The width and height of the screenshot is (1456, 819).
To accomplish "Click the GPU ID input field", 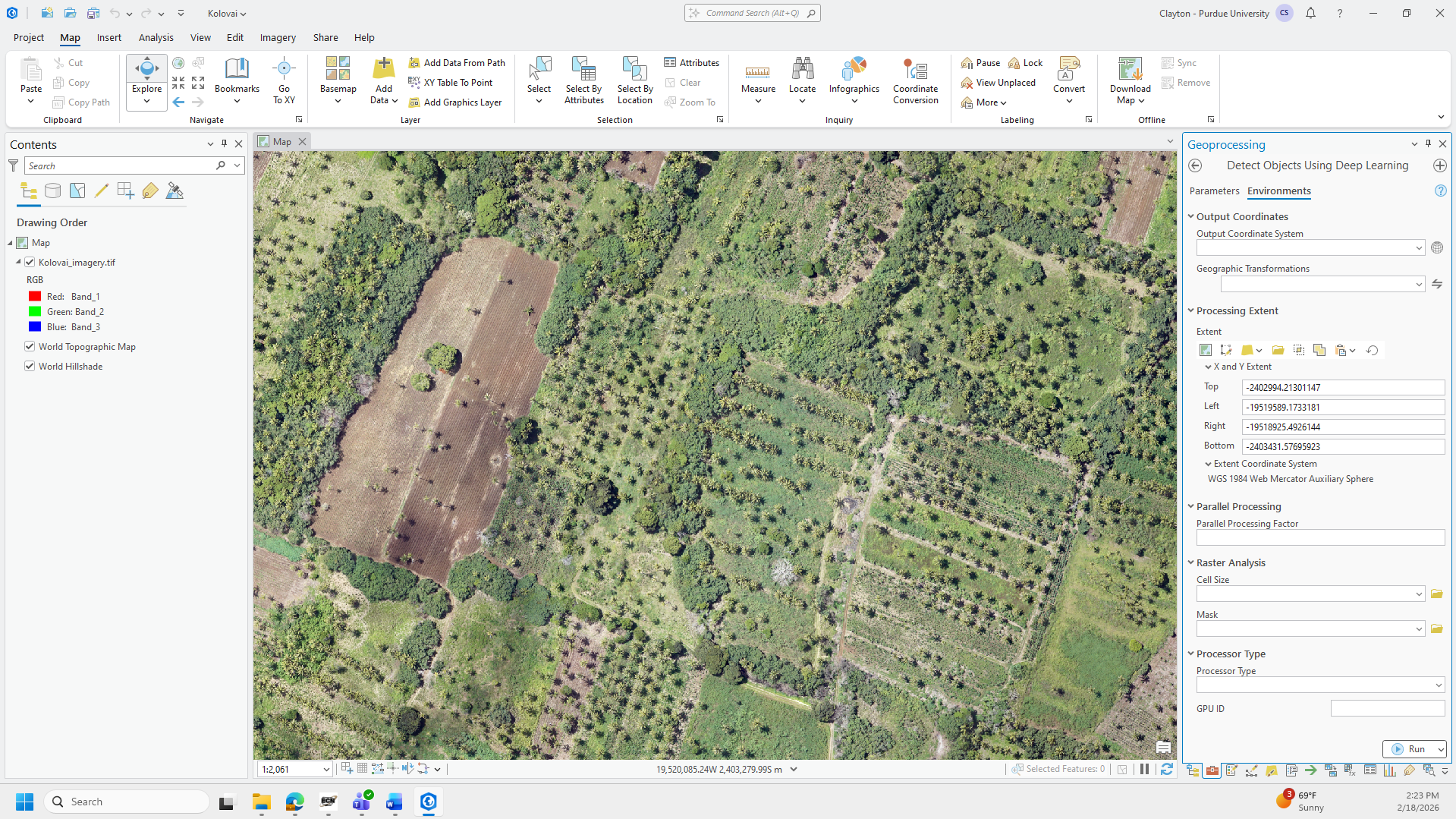I will 1387,709.
